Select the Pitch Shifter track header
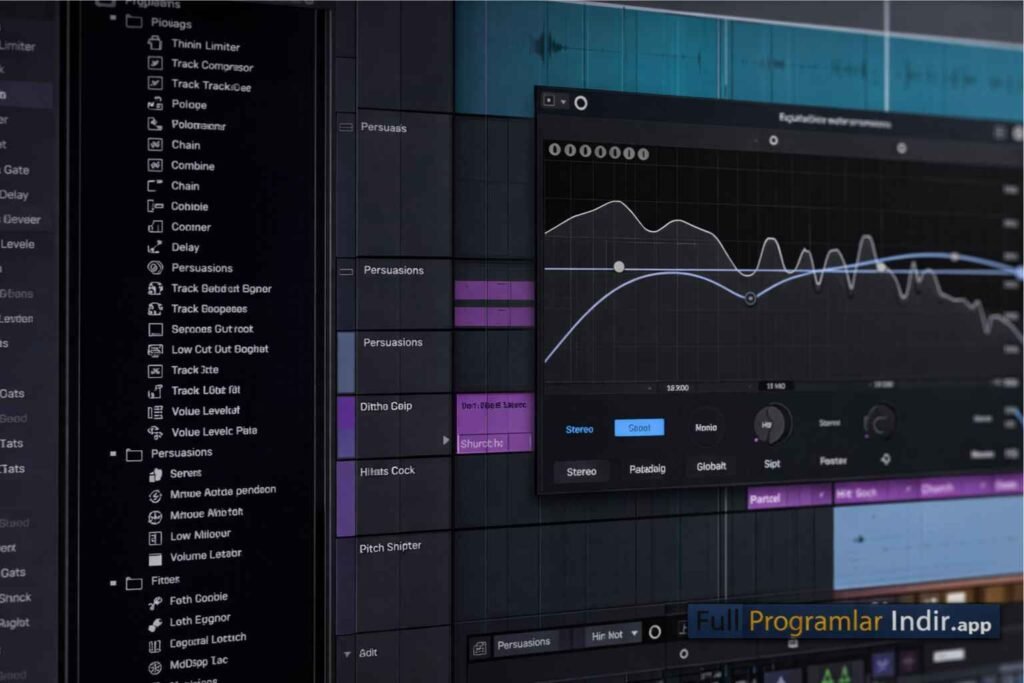Screen dimensions: 1024x683 coord(388,546)
